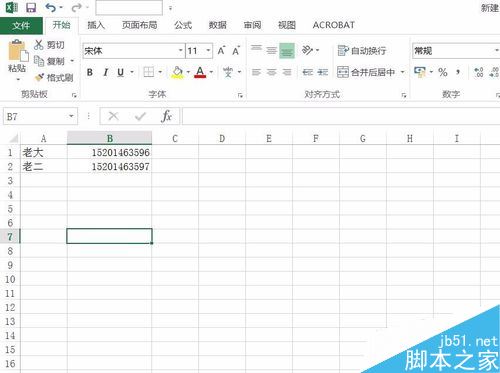500x373 pixels.
Task: Expand the 合并后居中 dropdown arrow
Action: point(402,72)
